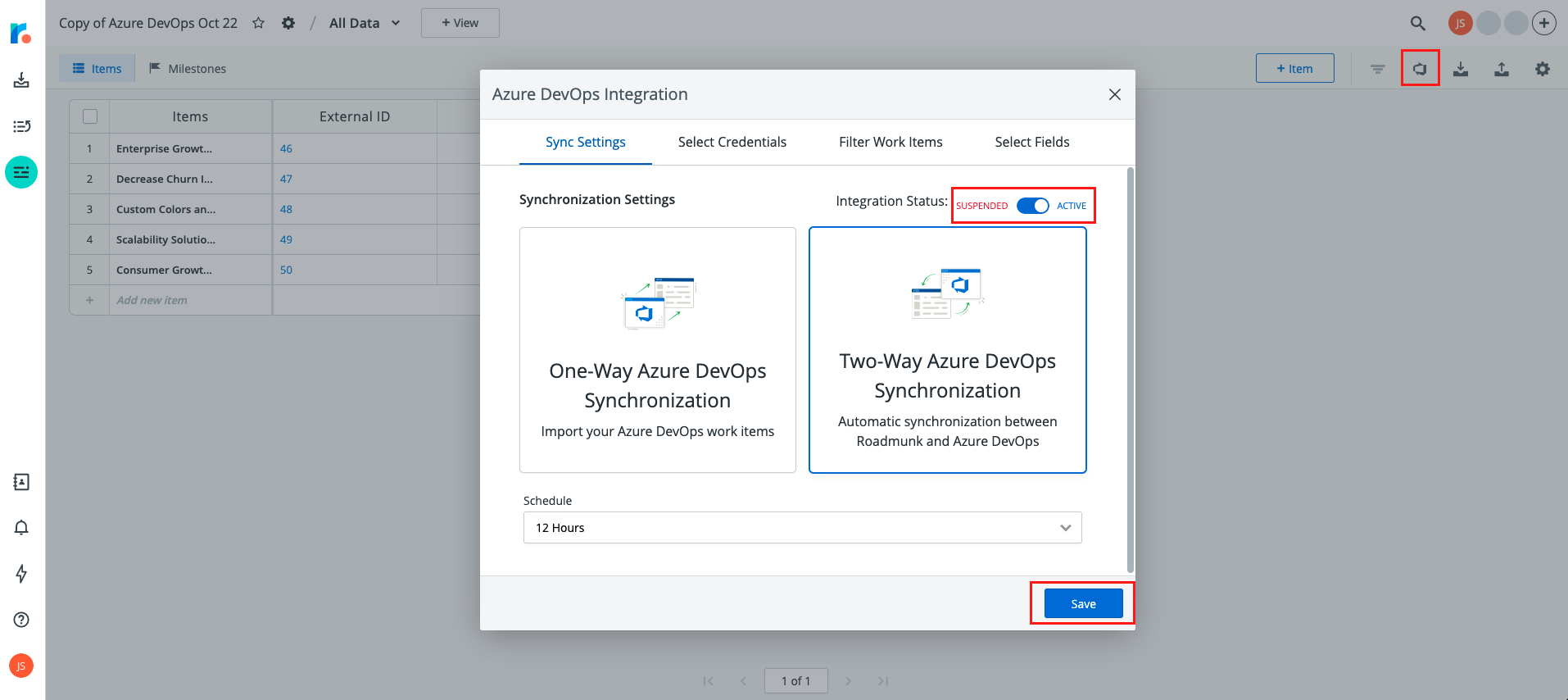
Task: Open the roadmap list icon in sidebar
Action: pyautogui.click(x=21, y=126)
